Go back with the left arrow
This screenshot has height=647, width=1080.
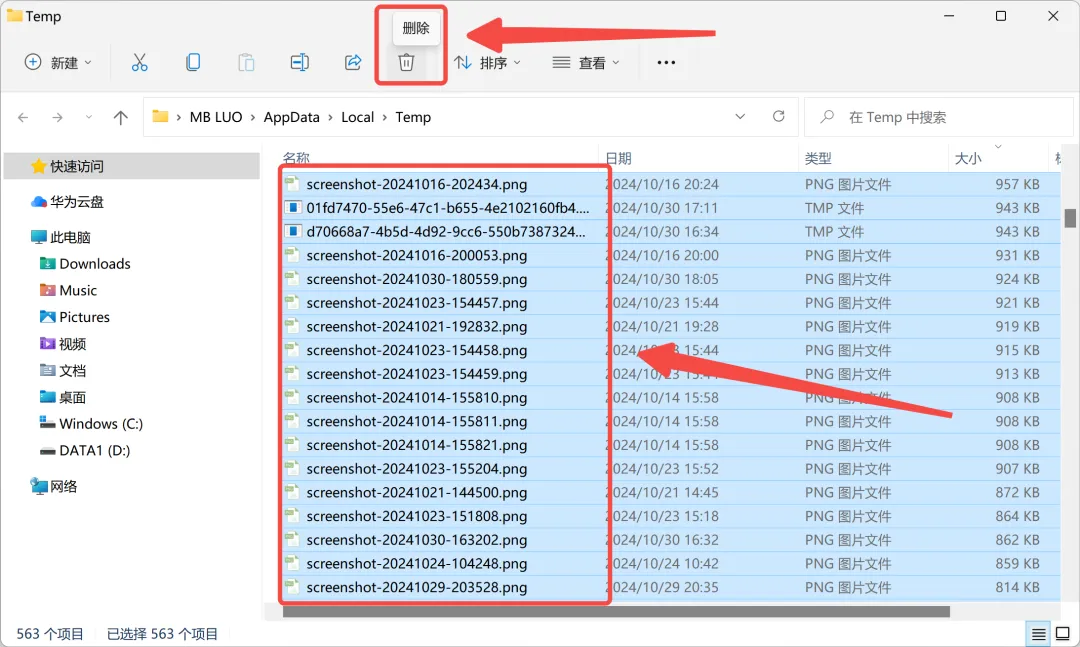[x=23, y=118]
